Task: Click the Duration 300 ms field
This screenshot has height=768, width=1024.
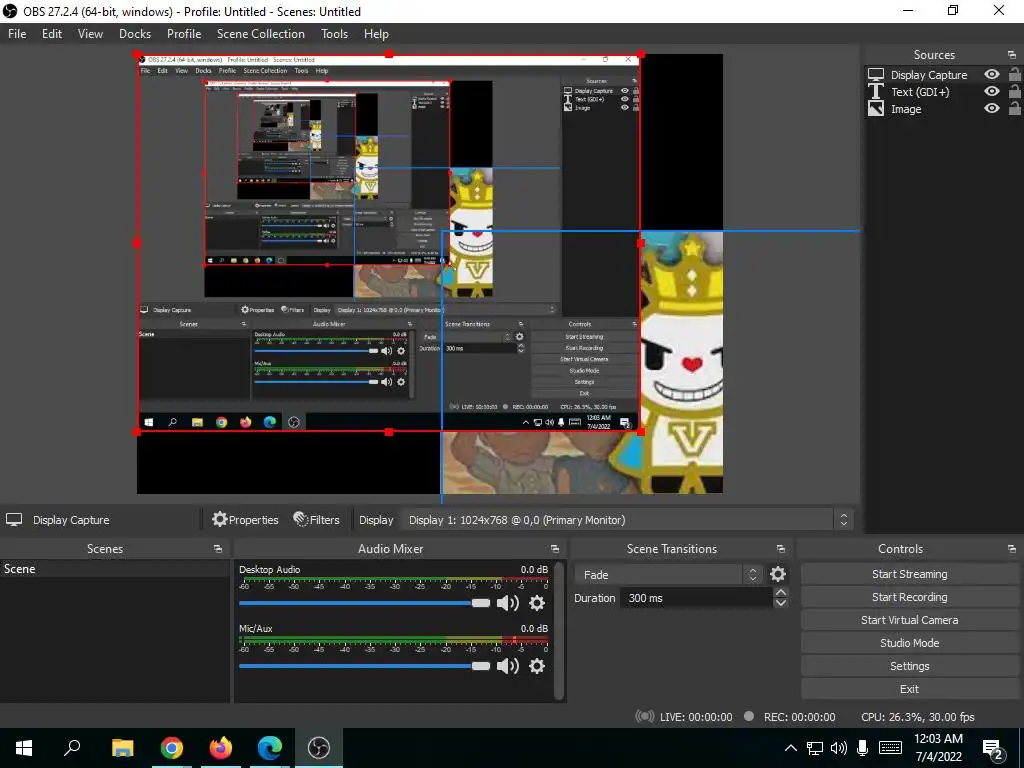Action: tap(696, 598)
